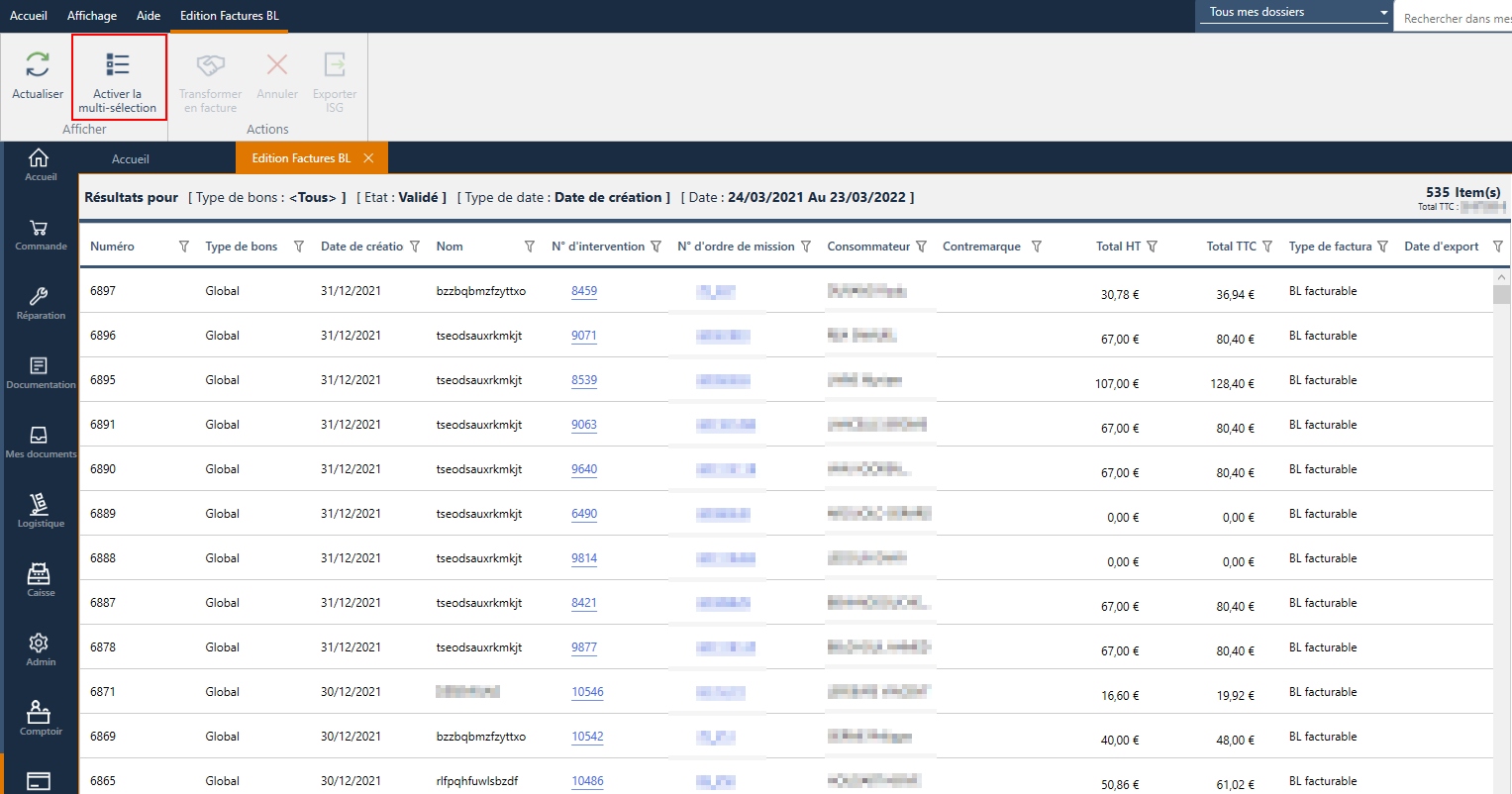Select the Edition Factures BL ribbon tab
Image resolution: width=1512 pixels, height=794 pixels.
click(x=230, y=15)
